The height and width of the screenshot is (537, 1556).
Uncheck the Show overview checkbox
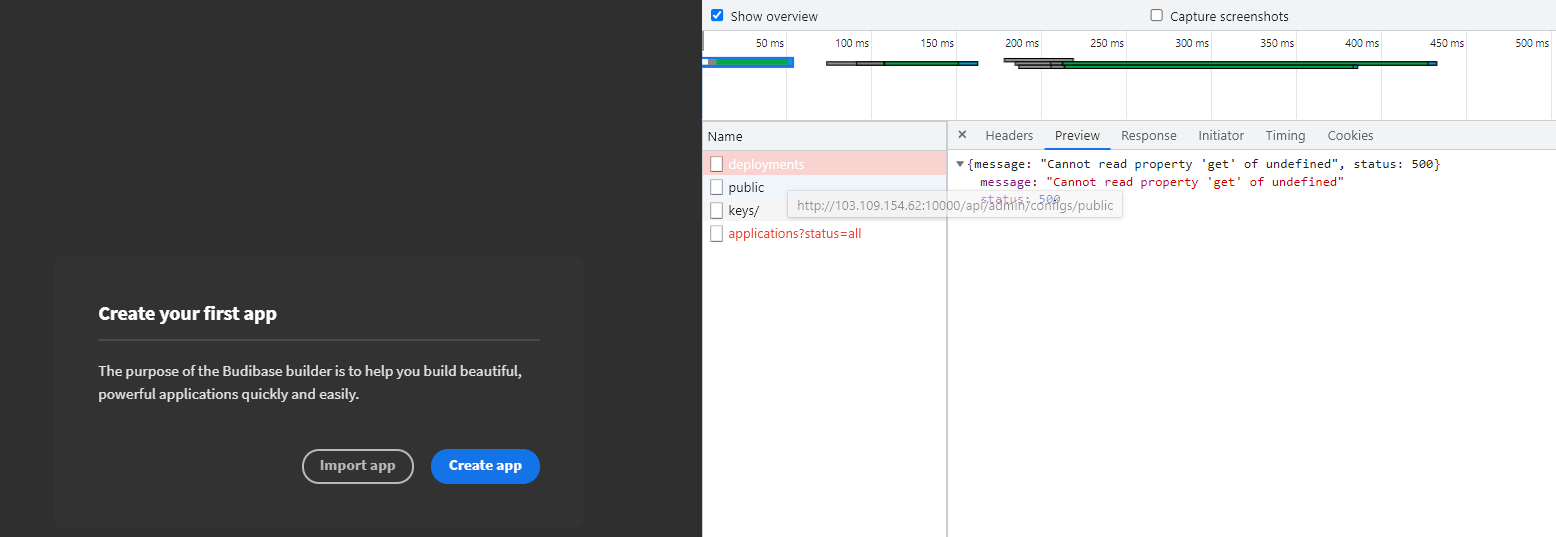[x=717, y=16]
